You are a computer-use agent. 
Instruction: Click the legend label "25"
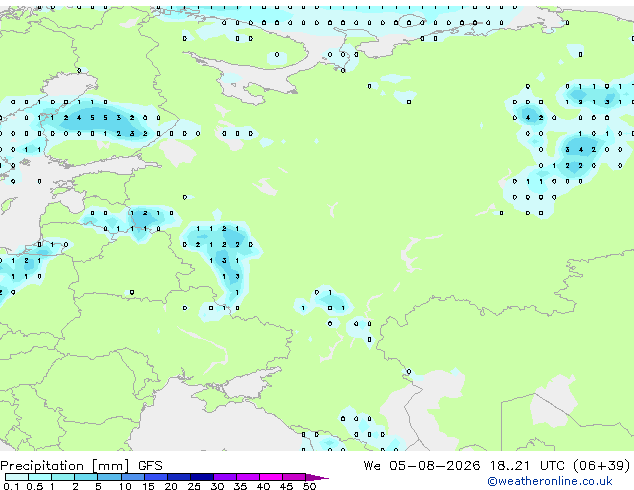click(194, 486)
